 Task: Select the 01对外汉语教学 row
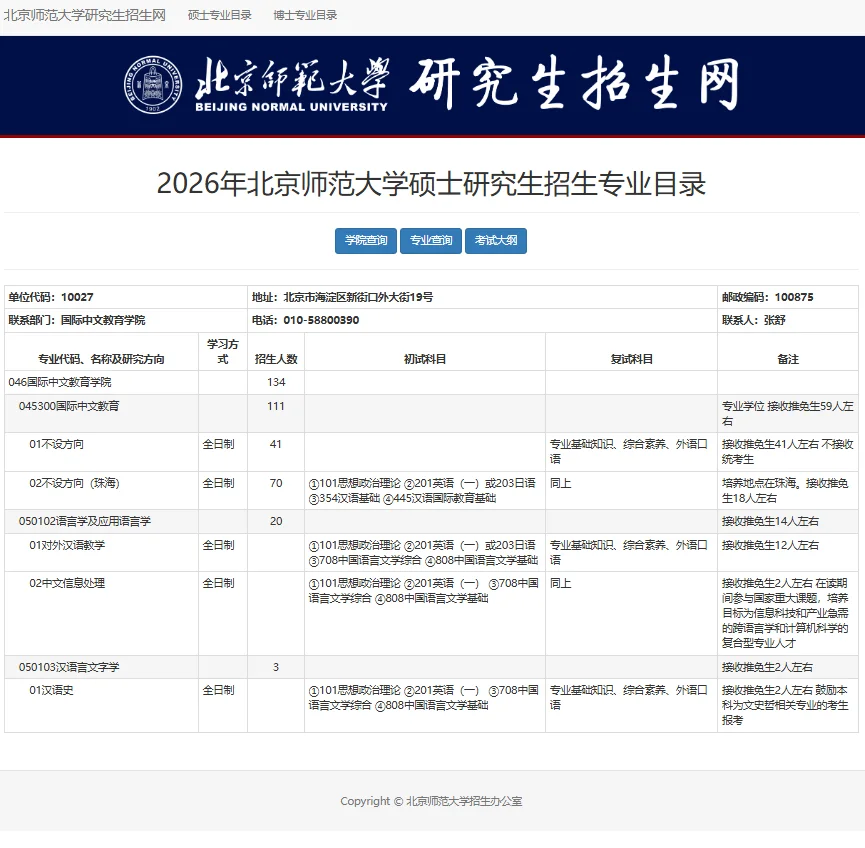click(431, 552)
